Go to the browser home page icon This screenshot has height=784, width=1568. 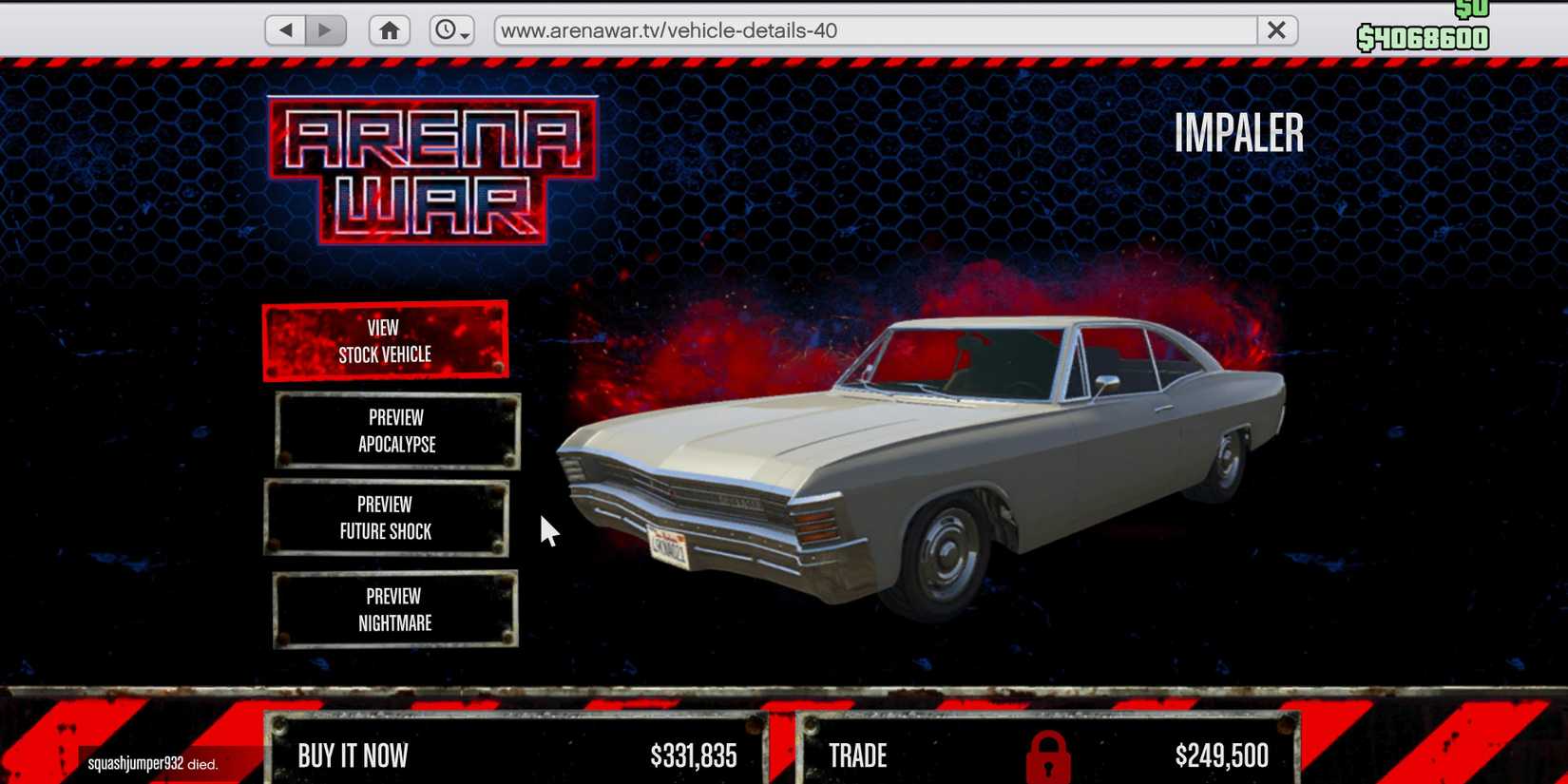(x=389, y=30)
